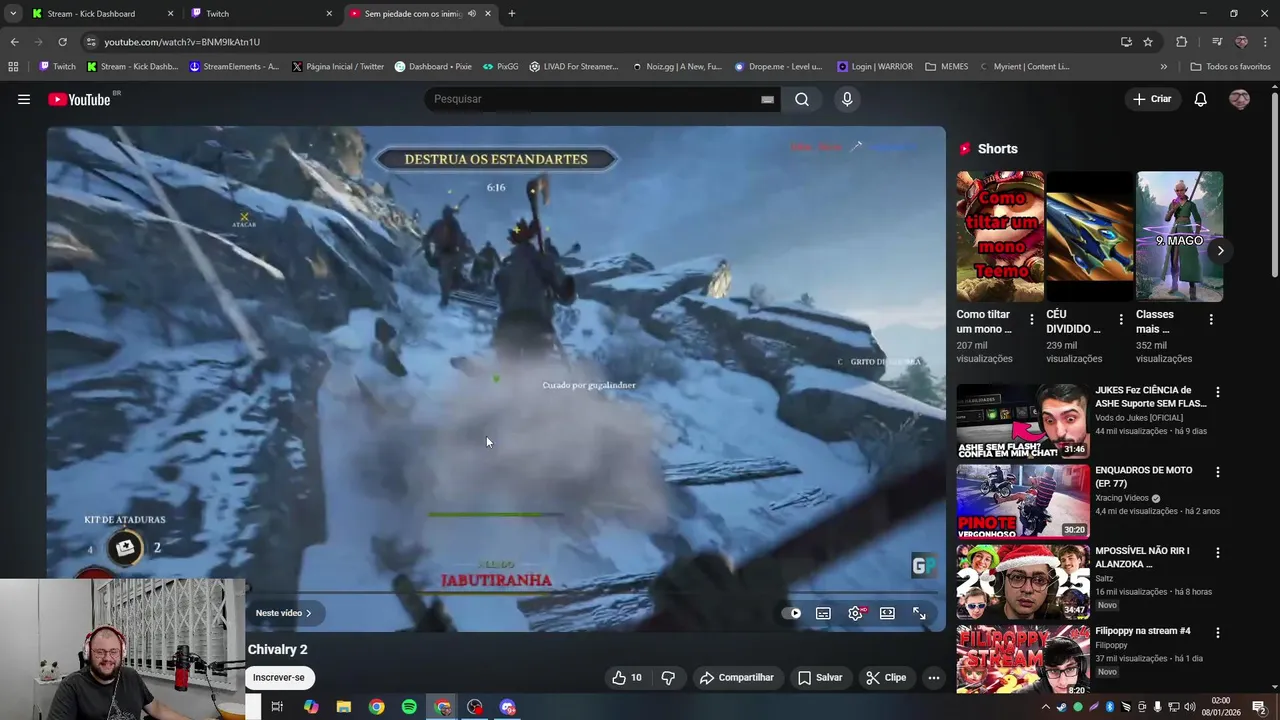Open the Windows notification center icon
Viewport: 1280px width, 720px height.
[x=1259, y=707]
